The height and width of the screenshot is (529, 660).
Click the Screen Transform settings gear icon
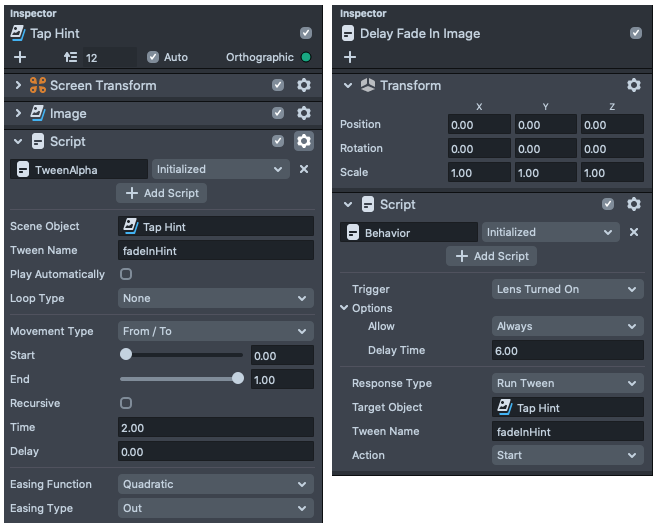[x=304, y=86]
